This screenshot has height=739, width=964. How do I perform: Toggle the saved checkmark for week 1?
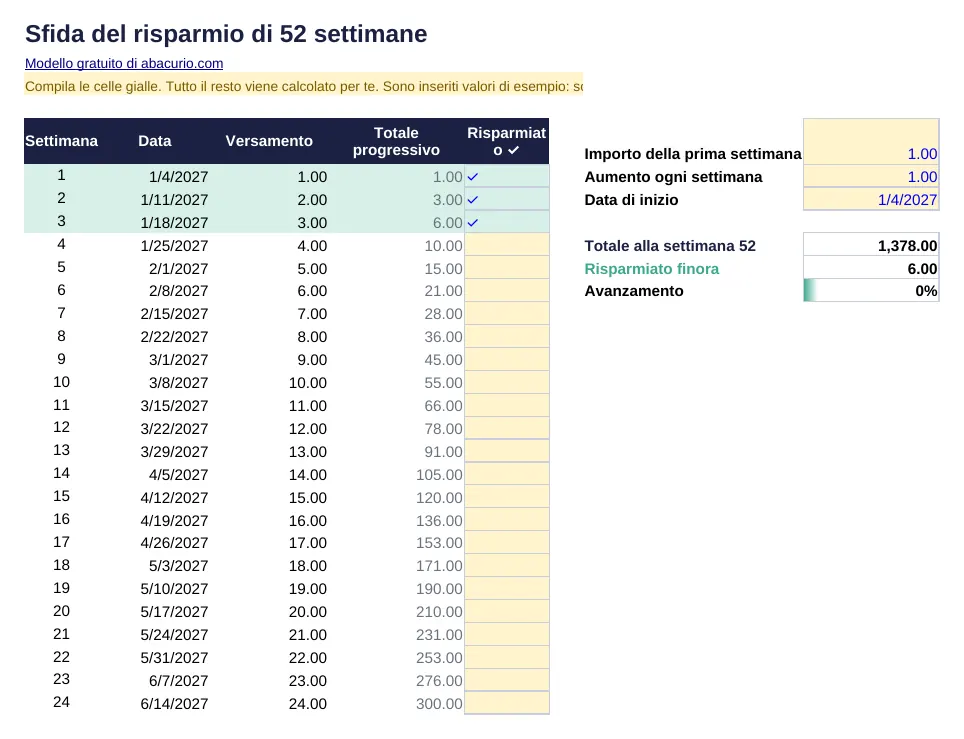[507, 176]
